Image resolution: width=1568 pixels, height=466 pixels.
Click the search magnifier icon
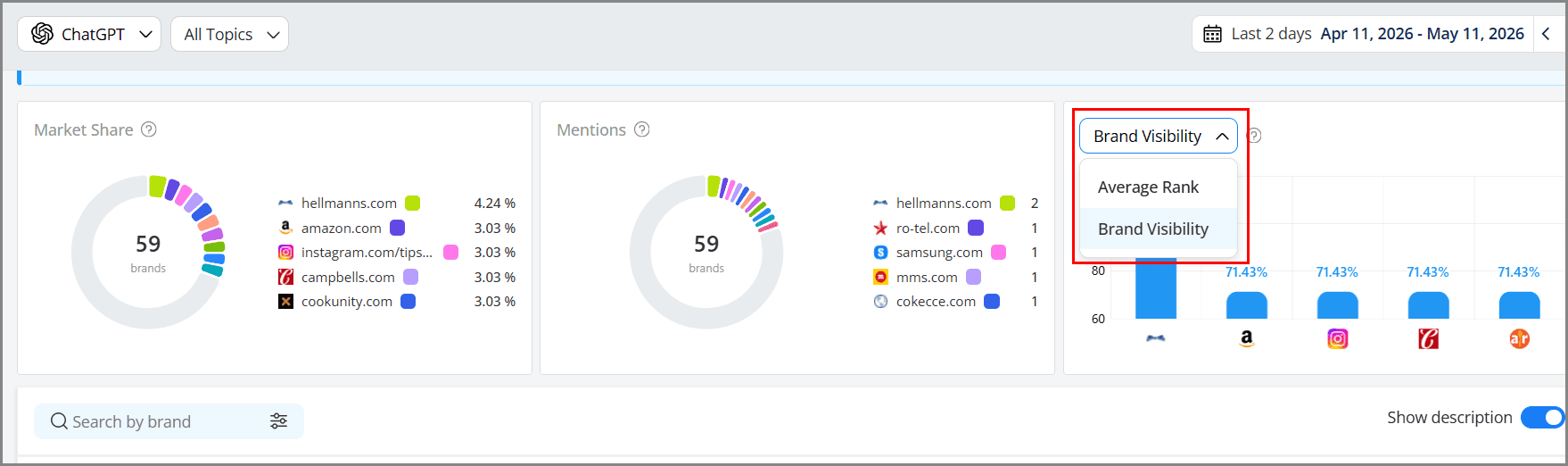click(59, 421)
